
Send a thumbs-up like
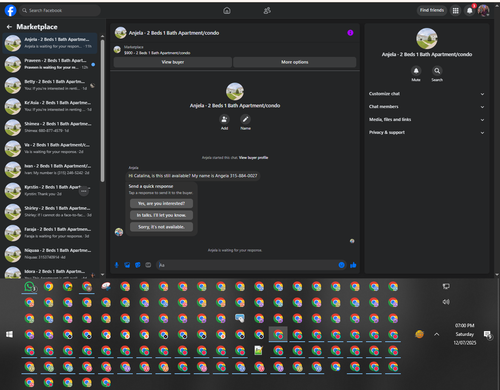pos(353,265)
